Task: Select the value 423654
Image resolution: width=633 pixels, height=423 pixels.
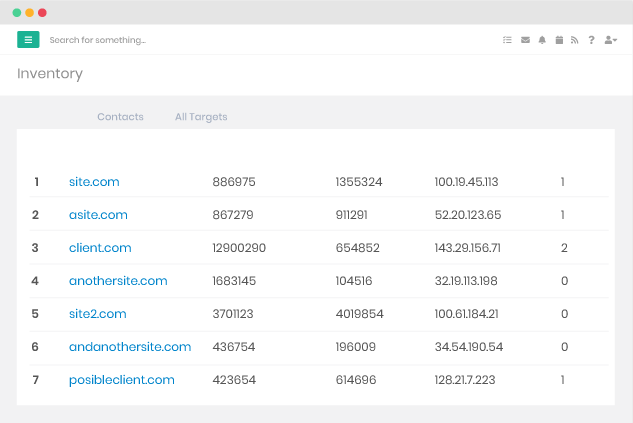Action: pos(234,381)
